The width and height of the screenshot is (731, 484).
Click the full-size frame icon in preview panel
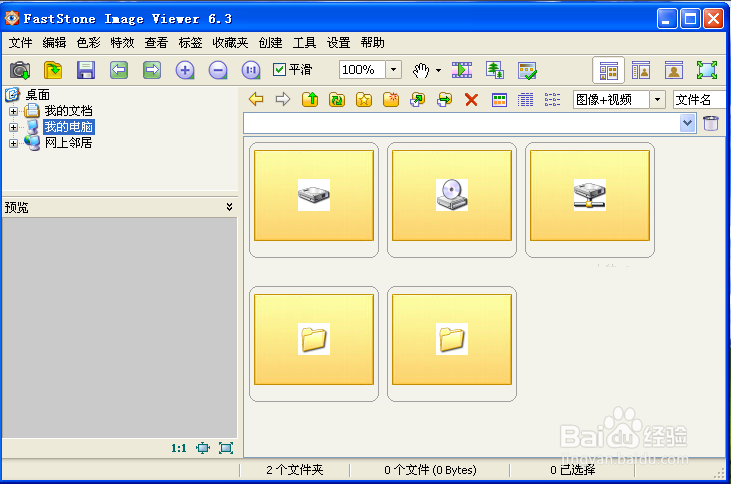pos(226,448)
